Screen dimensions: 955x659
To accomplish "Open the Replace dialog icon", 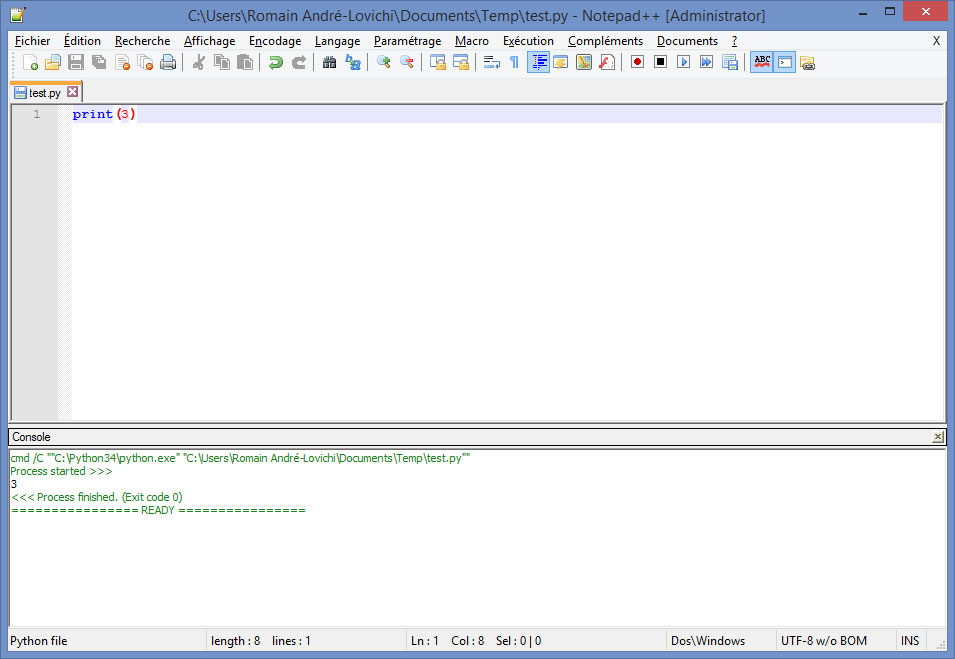I will [x=353, y=62].
